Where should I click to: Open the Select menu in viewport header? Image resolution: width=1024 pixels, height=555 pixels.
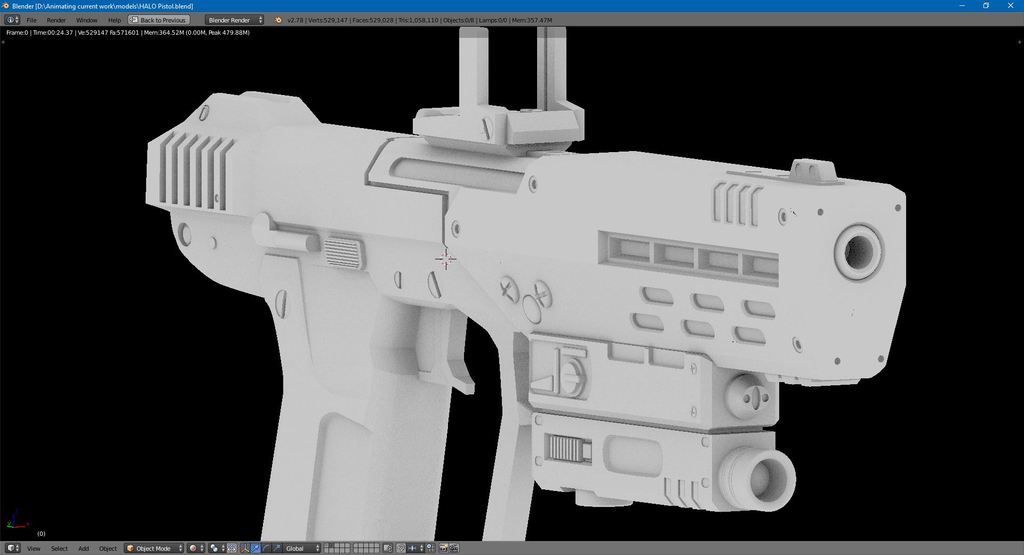point(59,548)
